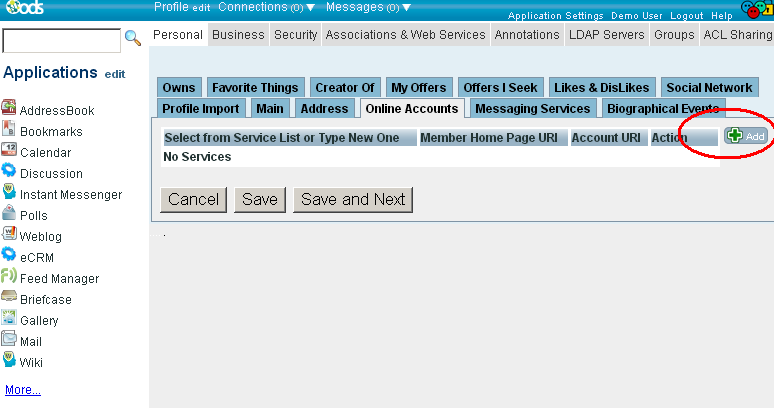Click the green plus Add button
Screen dimensions: 774x408
[746, 136]
